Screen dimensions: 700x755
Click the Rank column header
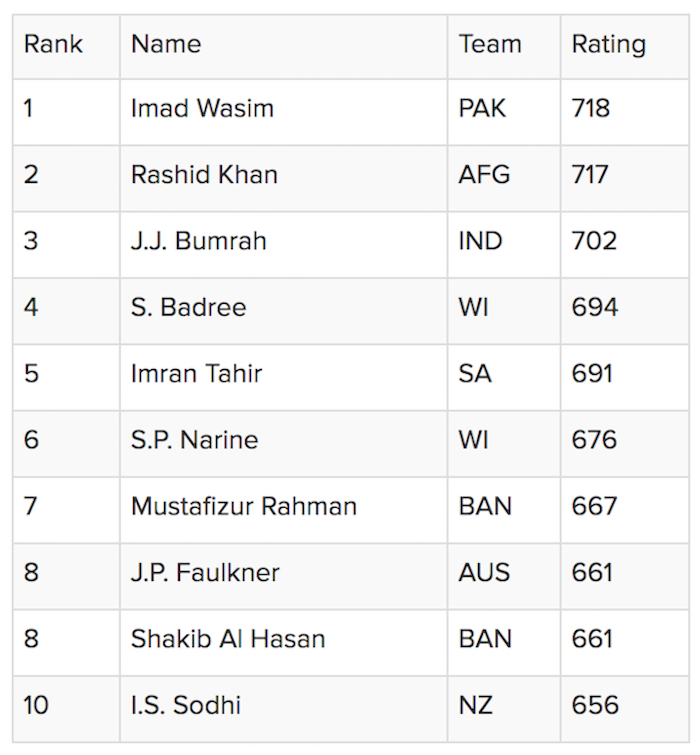[x=53, y=45]
